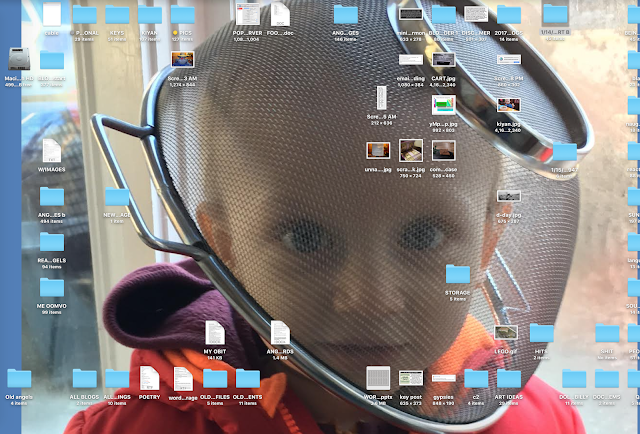Select the unna....jpg image thumbnail
The height and width of the screenshot is (434, 640).
[x=378, y=150]
